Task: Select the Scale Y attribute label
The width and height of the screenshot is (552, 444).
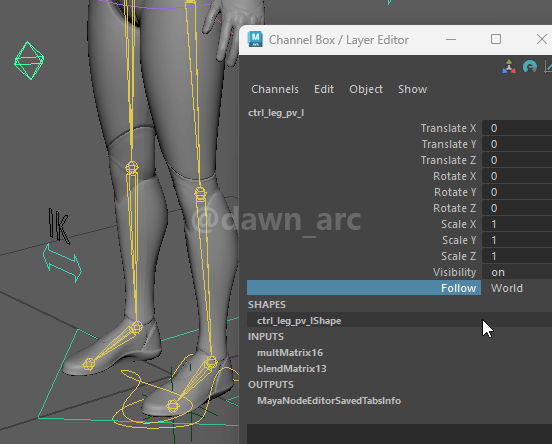Action: tap(459, 240)
